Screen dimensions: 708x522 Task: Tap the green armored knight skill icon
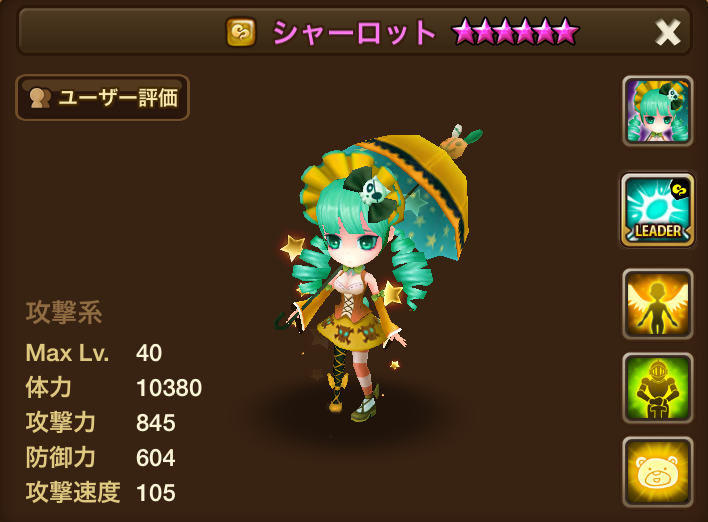tap(657, 388)
